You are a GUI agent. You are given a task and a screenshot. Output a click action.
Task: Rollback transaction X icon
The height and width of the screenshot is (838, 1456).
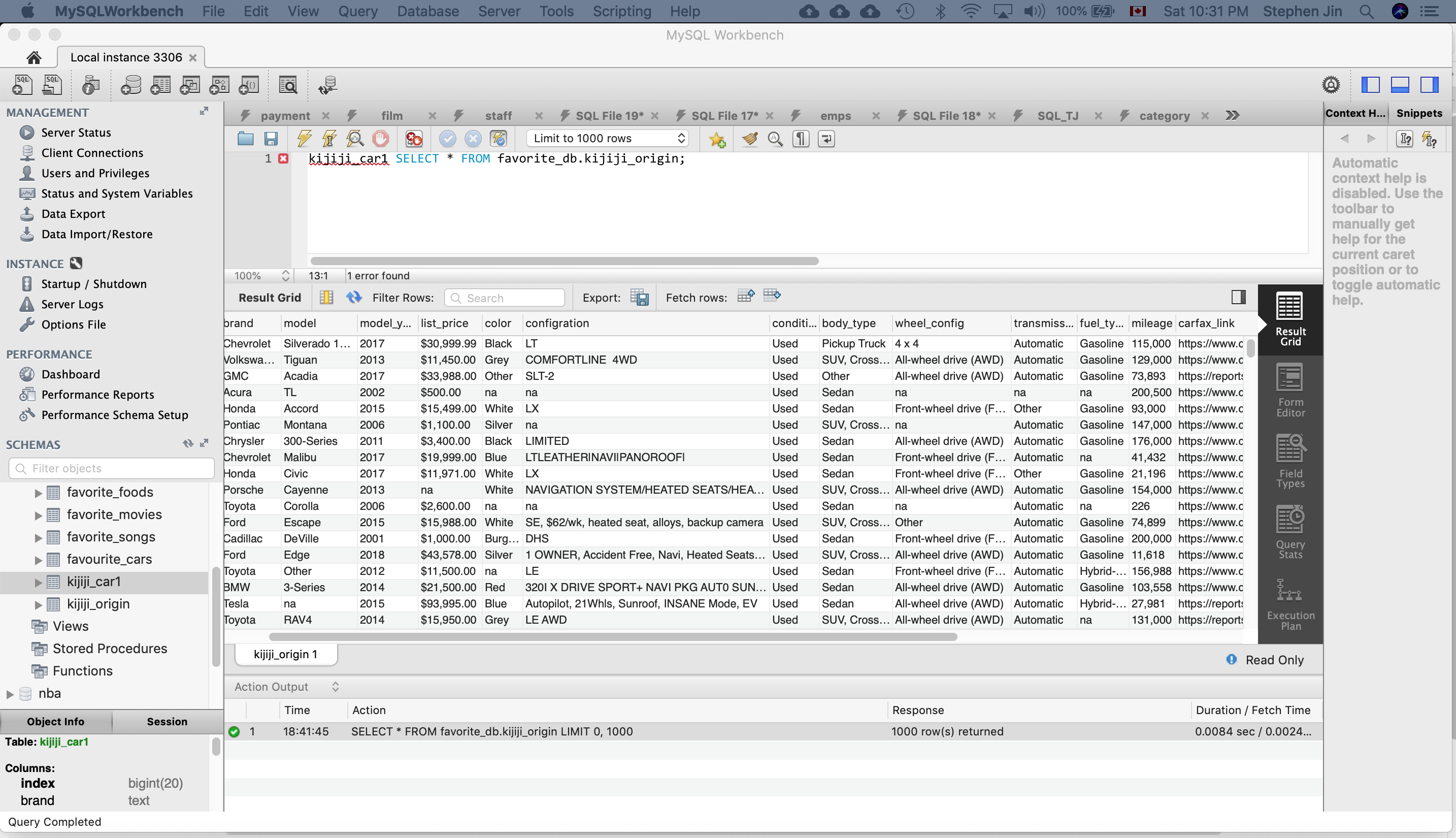473,139
